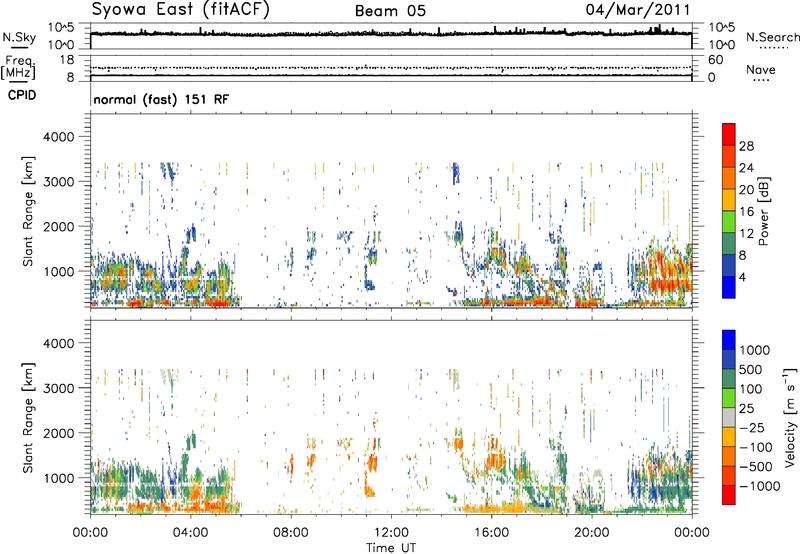Viewport: 800px width, 554px height.
Task: Click the "60" Nave axis tick
Action: (715, 60)
